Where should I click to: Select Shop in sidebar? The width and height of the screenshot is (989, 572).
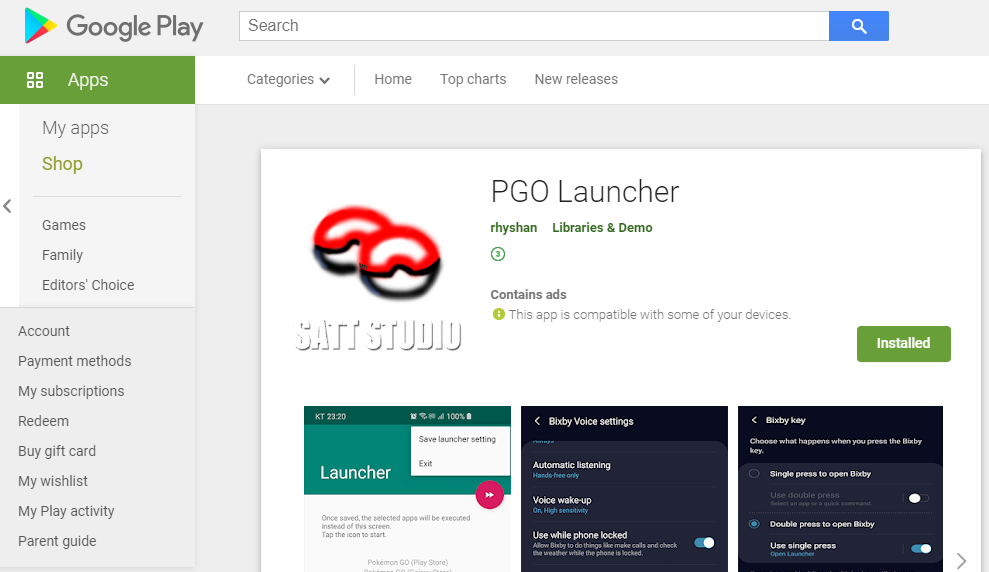click(62, 164)
